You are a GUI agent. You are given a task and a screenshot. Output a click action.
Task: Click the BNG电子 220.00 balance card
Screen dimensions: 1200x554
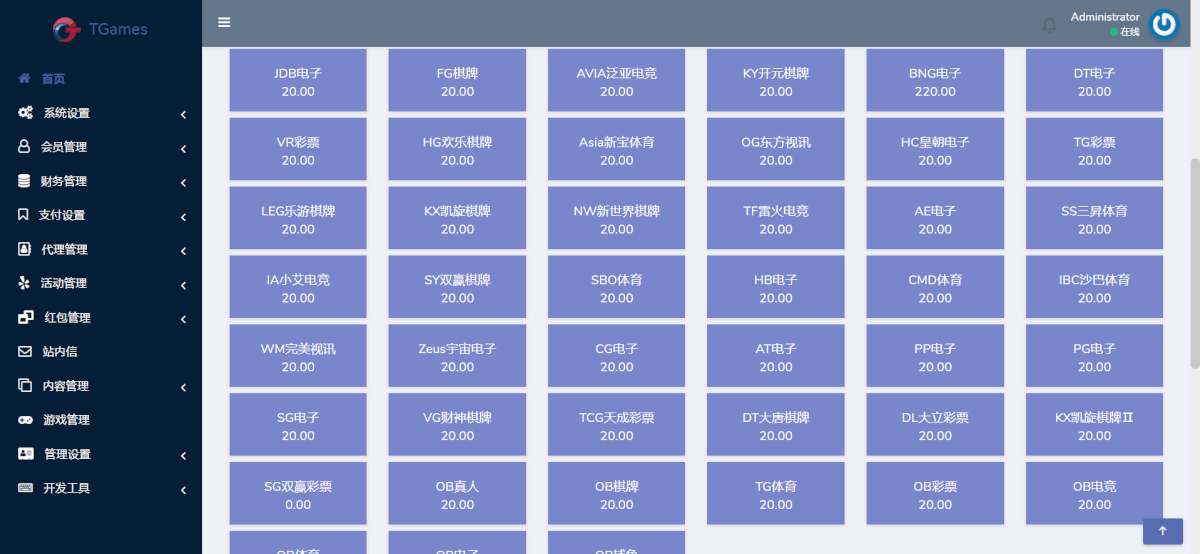pyautogui.click(x=935, y=81)
